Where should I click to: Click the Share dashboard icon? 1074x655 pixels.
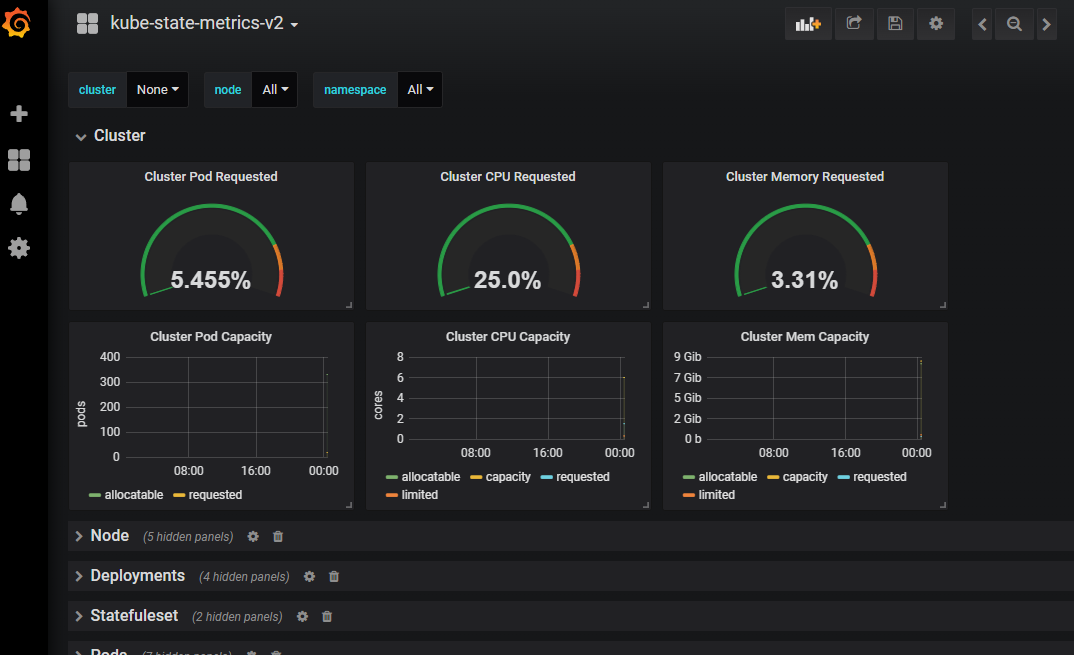coord(854,24)
